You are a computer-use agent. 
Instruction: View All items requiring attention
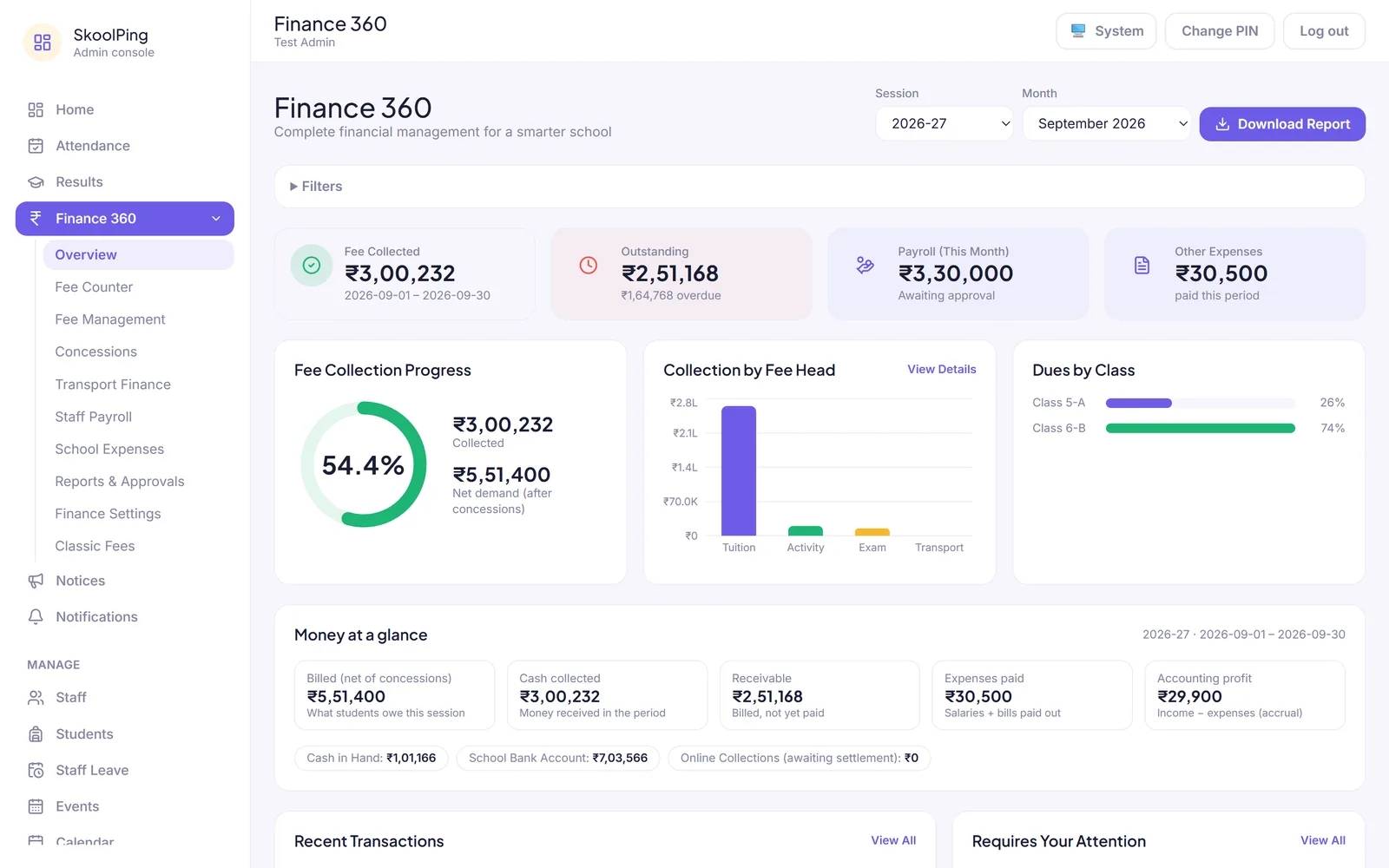click(1323, 841)
